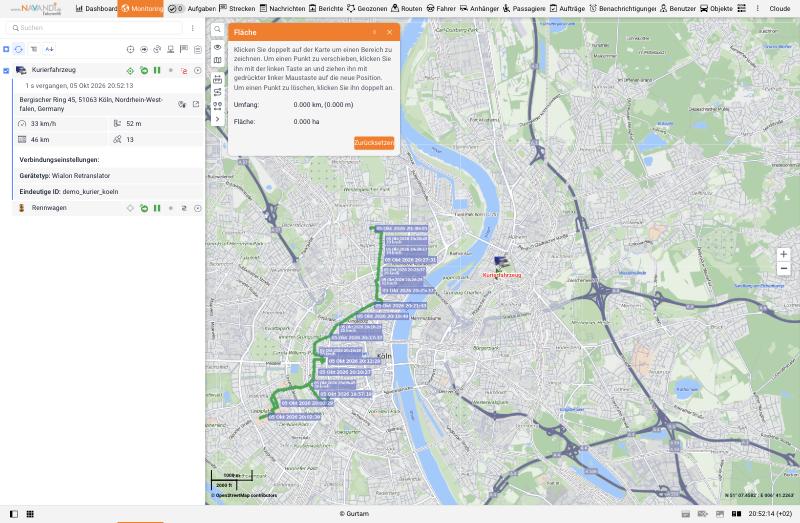800x523 pixels.
Task: Uncheck the Kurierfahrzeug checkbox
Action: 6,71
